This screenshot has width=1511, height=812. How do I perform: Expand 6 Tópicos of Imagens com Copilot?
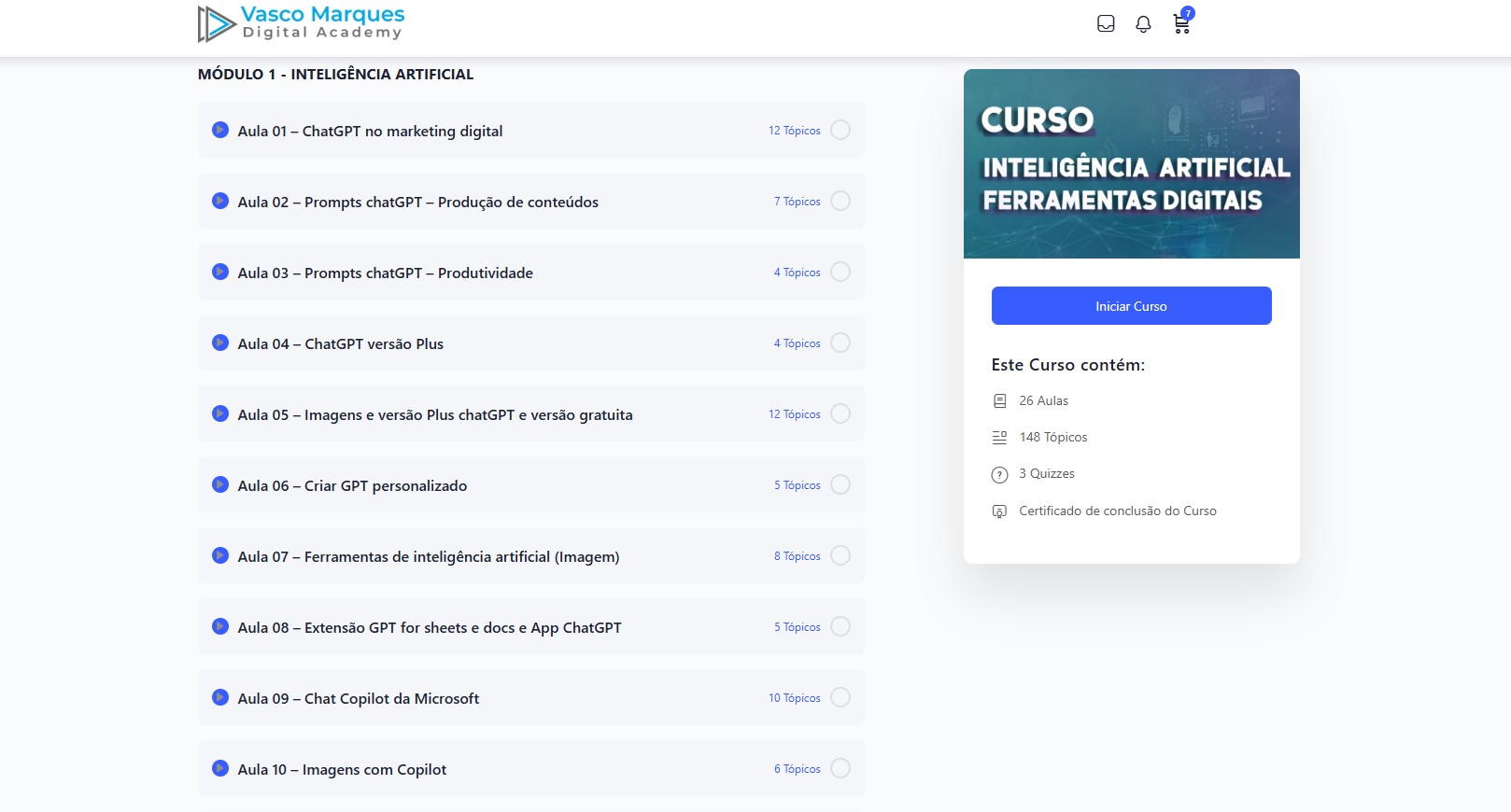[798, 769]
